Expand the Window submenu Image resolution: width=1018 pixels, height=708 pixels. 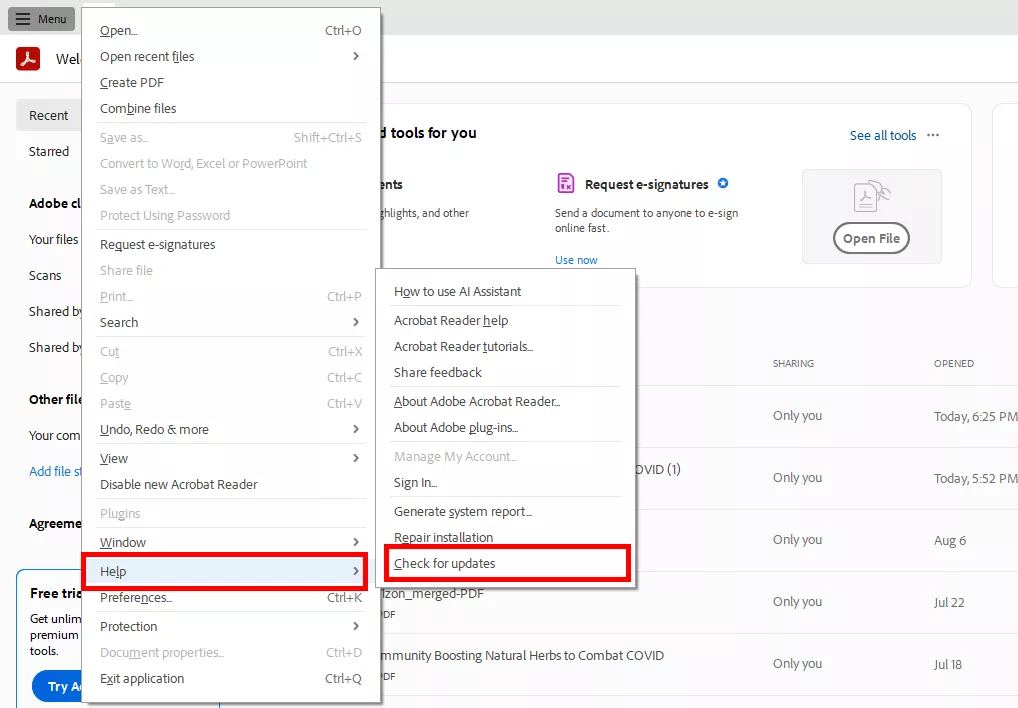[x=356, y=542]
